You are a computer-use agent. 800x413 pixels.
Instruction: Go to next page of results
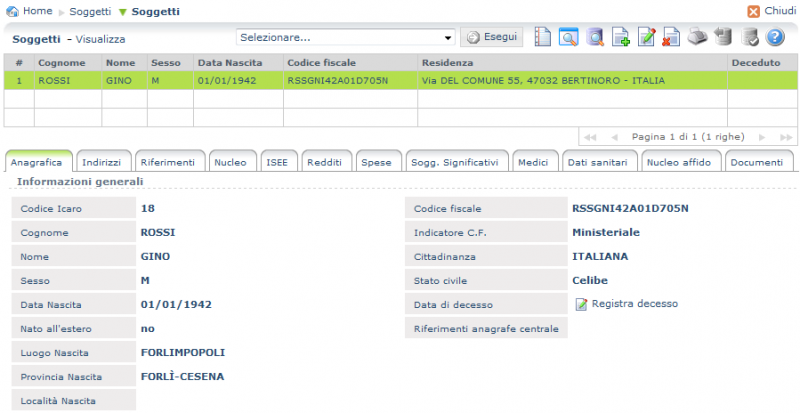tap(762, 137)
